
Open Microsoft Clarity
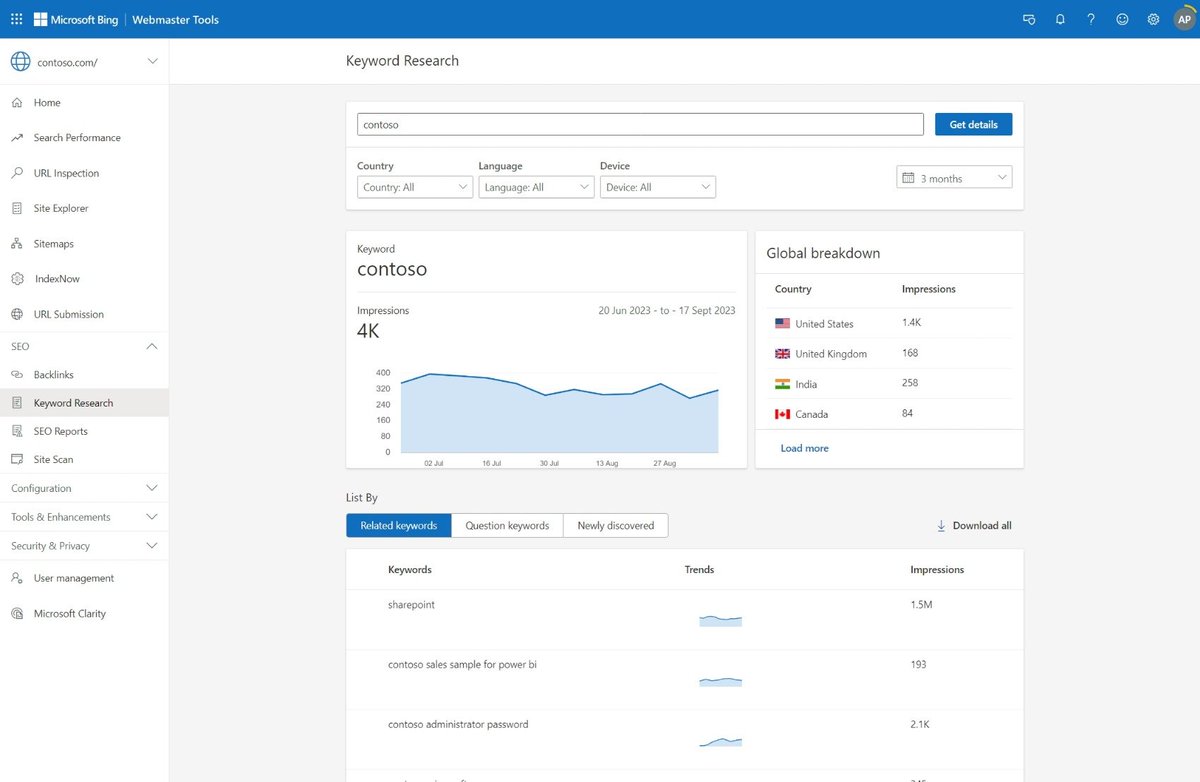(68, 613)
